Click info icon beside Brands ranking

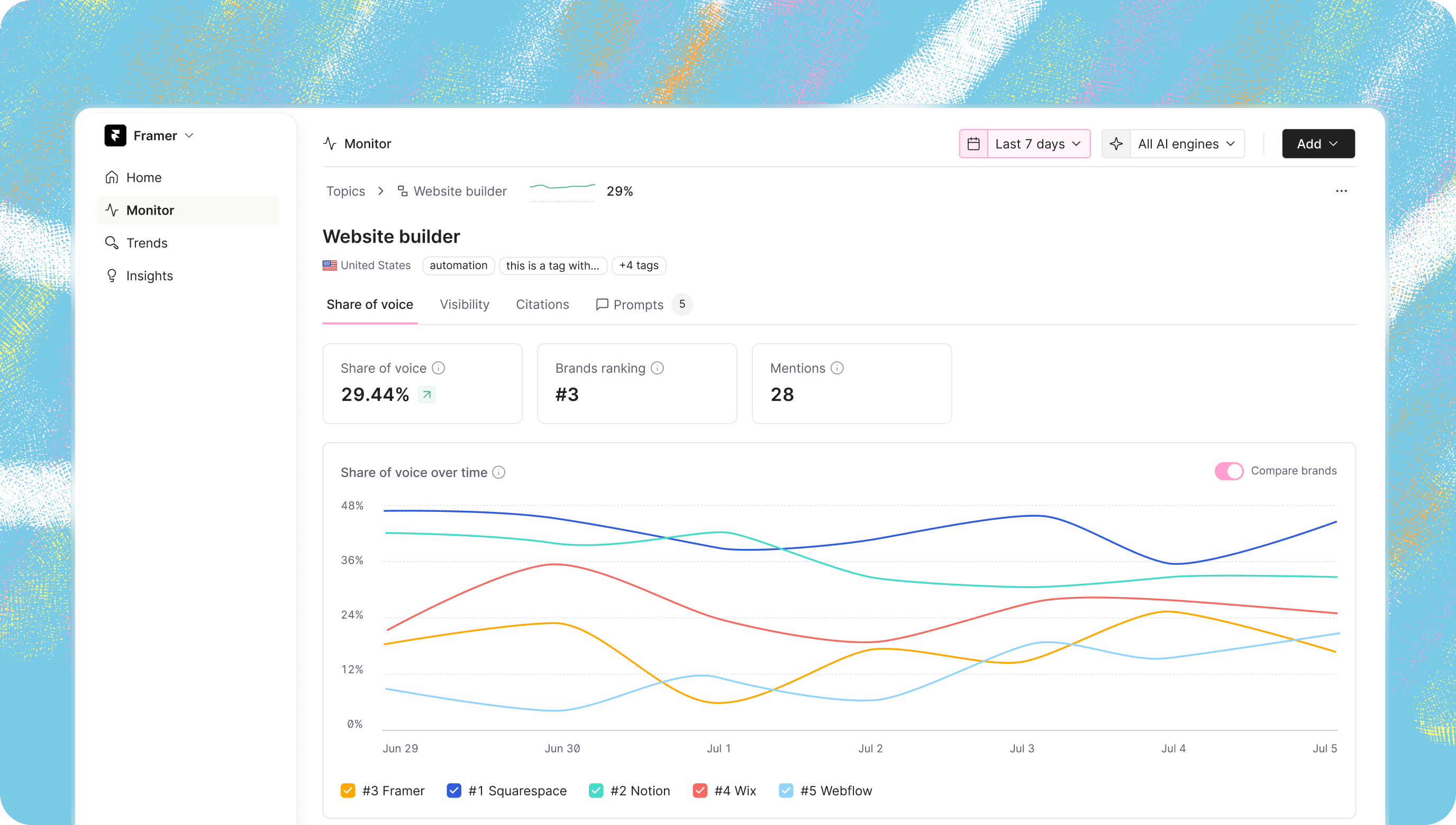(x=657, y=368)
